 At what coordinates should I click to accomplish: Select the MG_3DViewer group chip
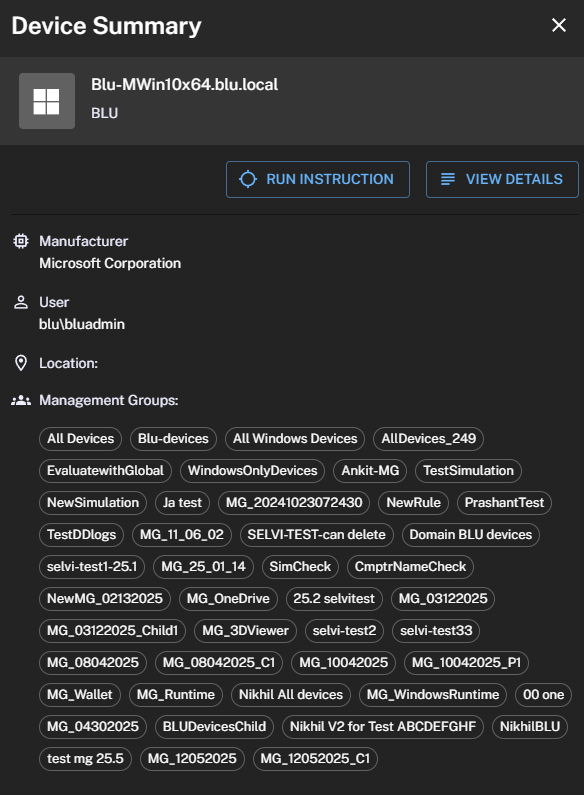click(x=245, y=630)
